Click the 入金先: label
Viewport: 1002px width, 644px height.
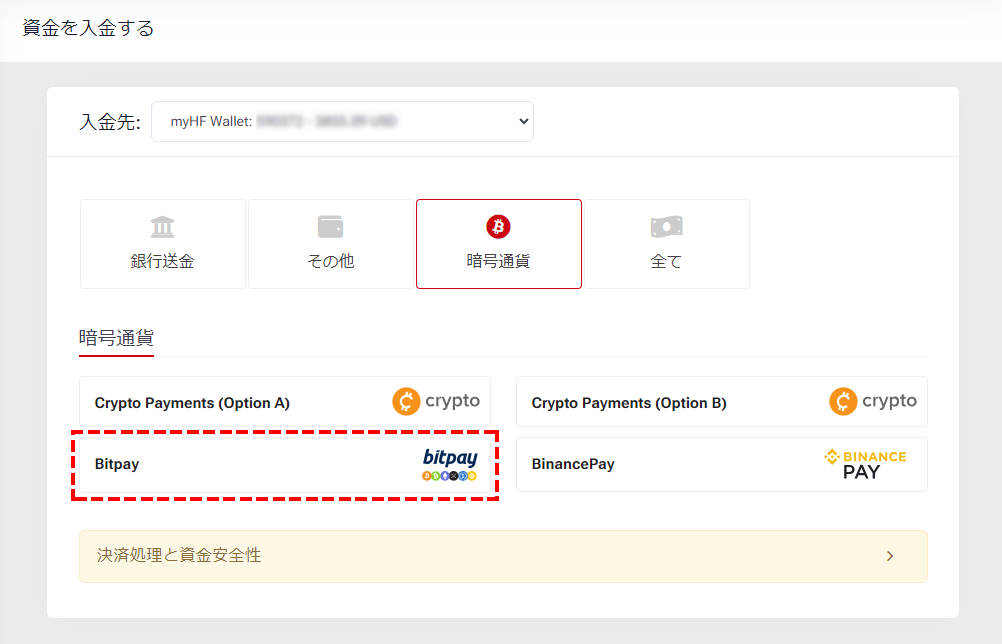(x=110, y=121)
